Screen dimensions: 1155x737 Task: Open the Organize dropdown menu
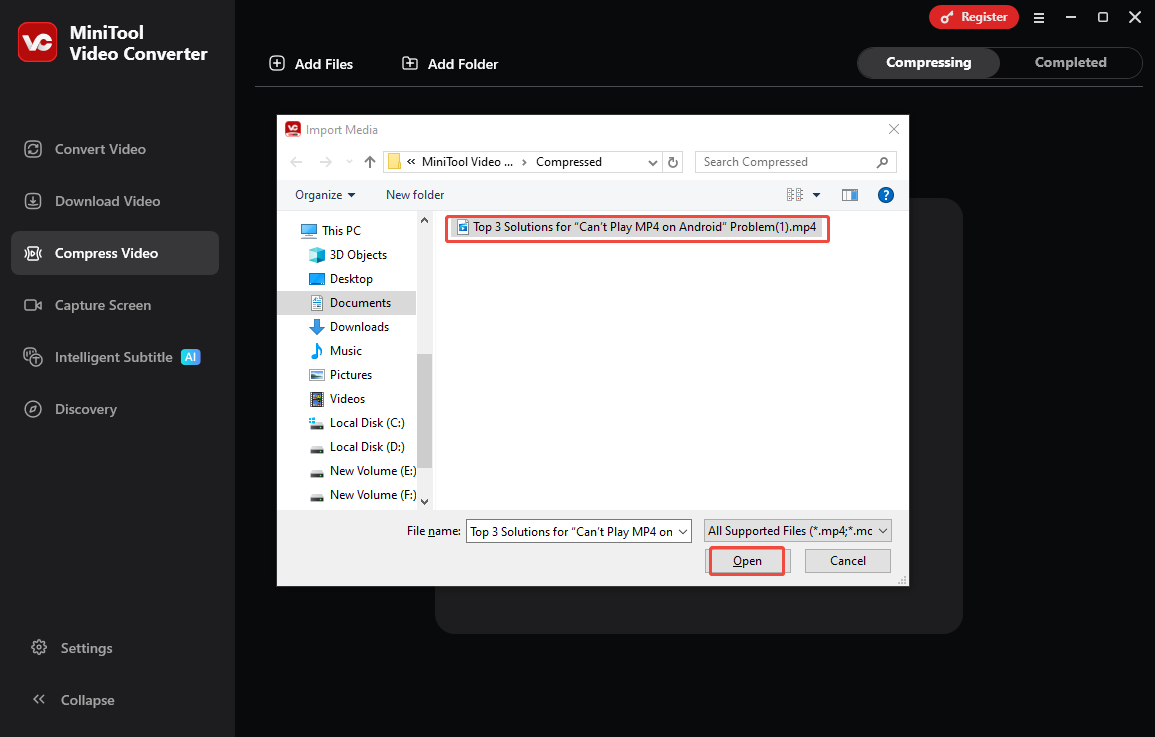(322, 194)
